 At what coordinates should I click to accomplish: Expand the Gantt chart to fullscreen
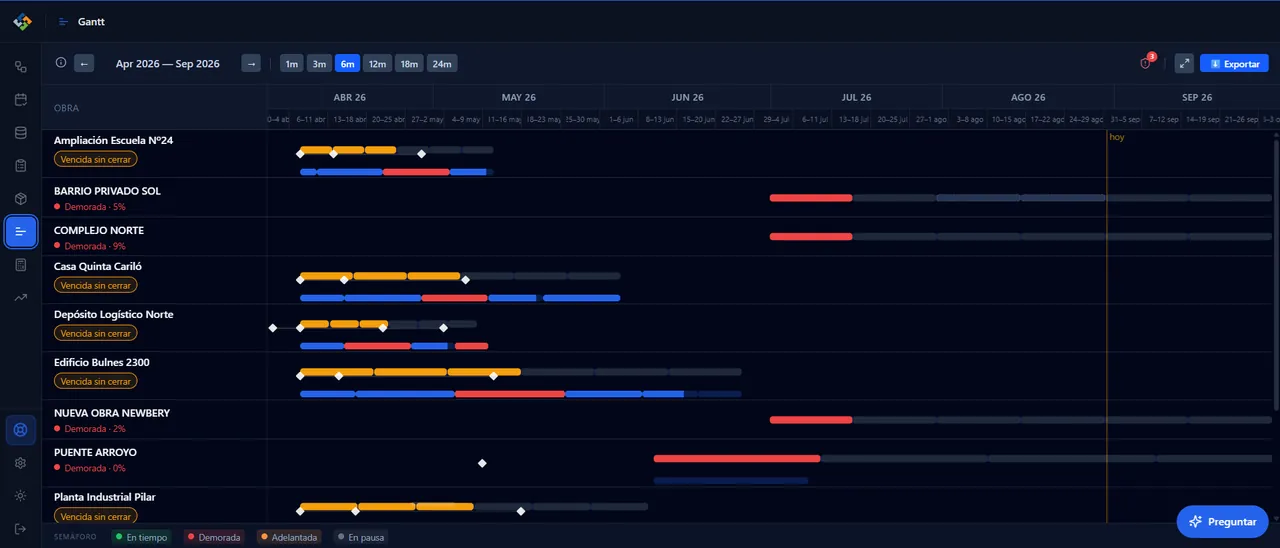click(1184, 64)
